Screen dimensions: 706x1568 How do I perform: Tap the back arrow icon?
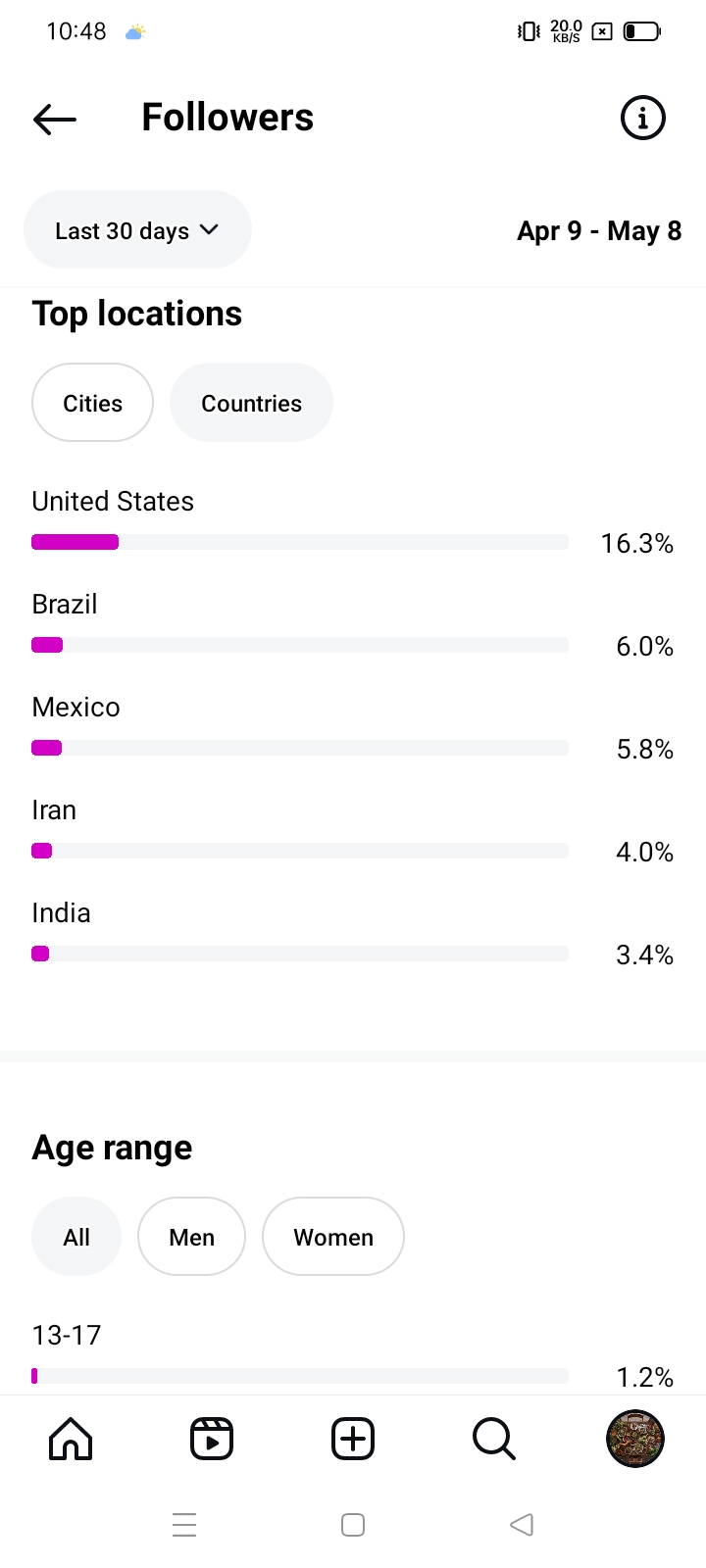(x=55, y=119)
